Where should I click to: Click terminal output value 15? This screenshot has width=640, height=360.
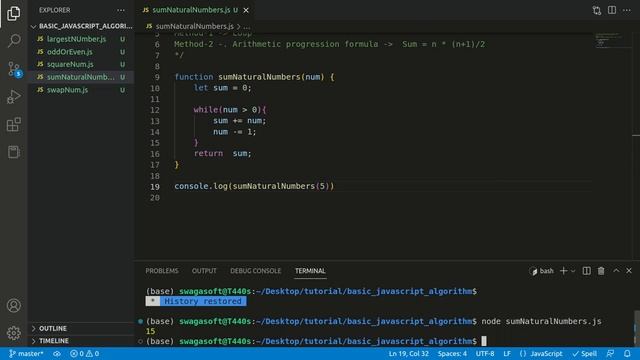(x=150, y=331)
